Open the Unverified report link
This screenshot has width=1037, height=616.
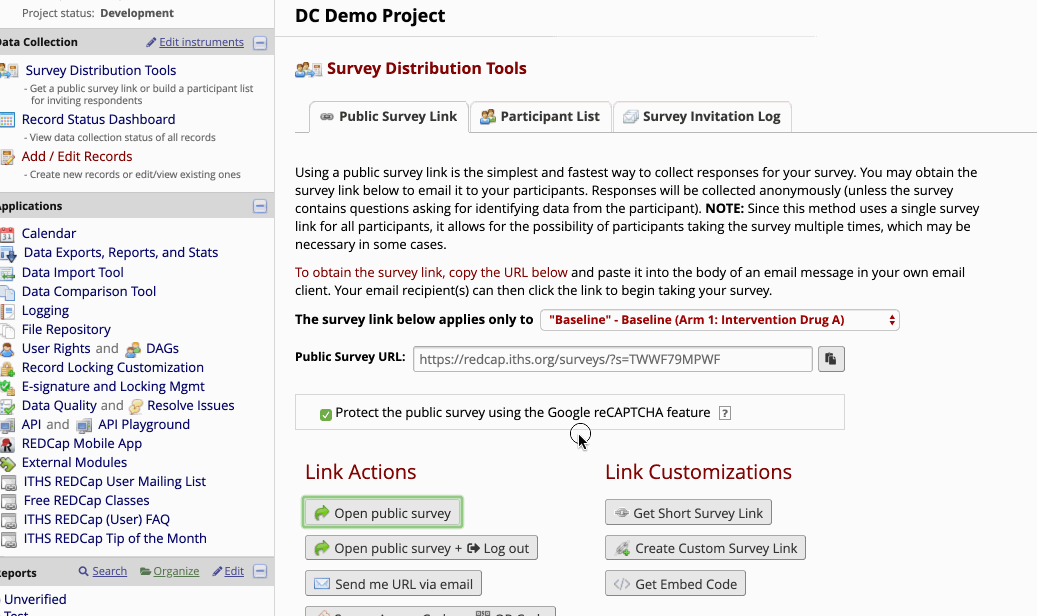35,599
